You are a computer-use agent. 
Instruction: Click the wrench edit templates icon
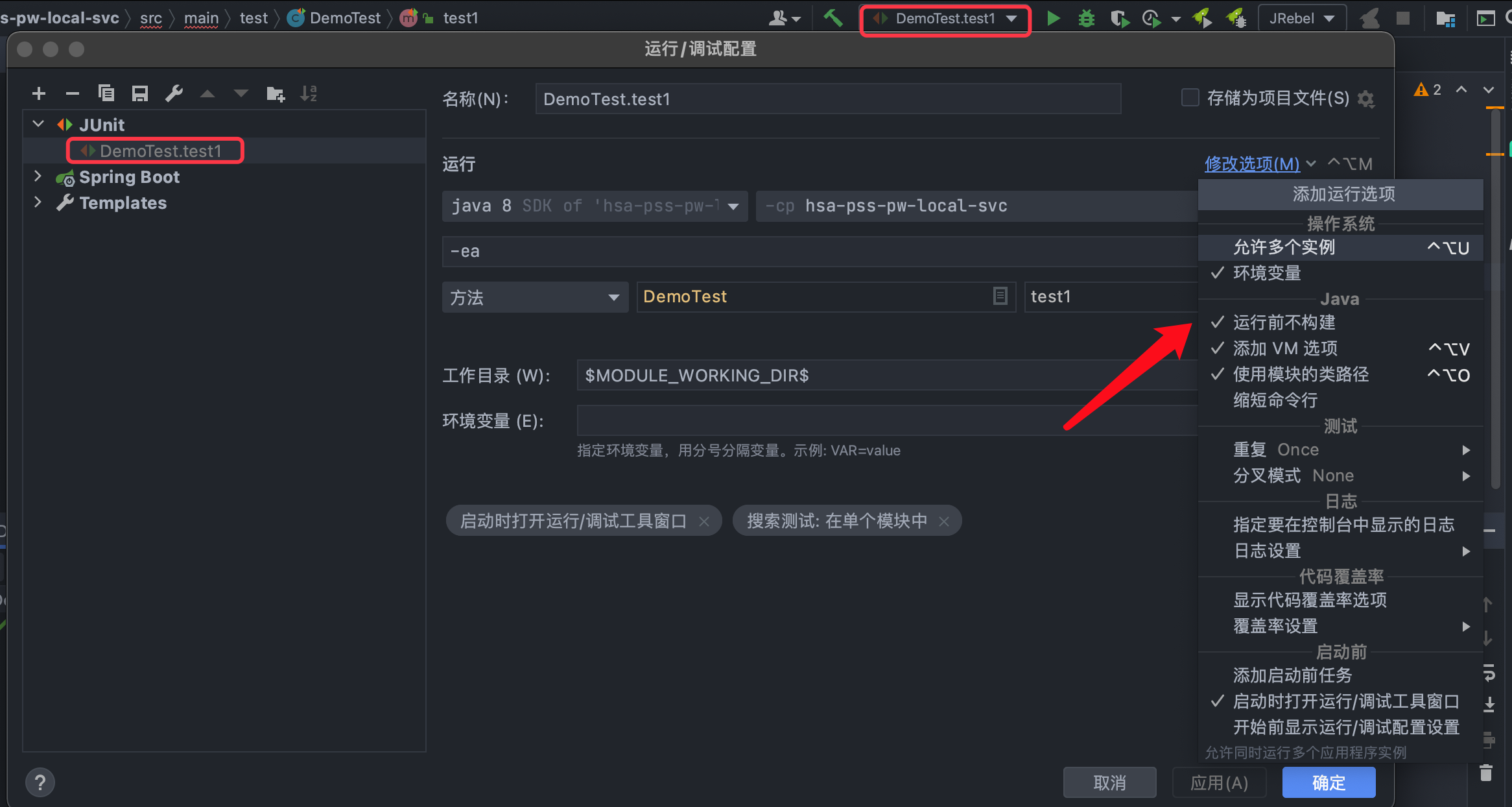(174, 93)
